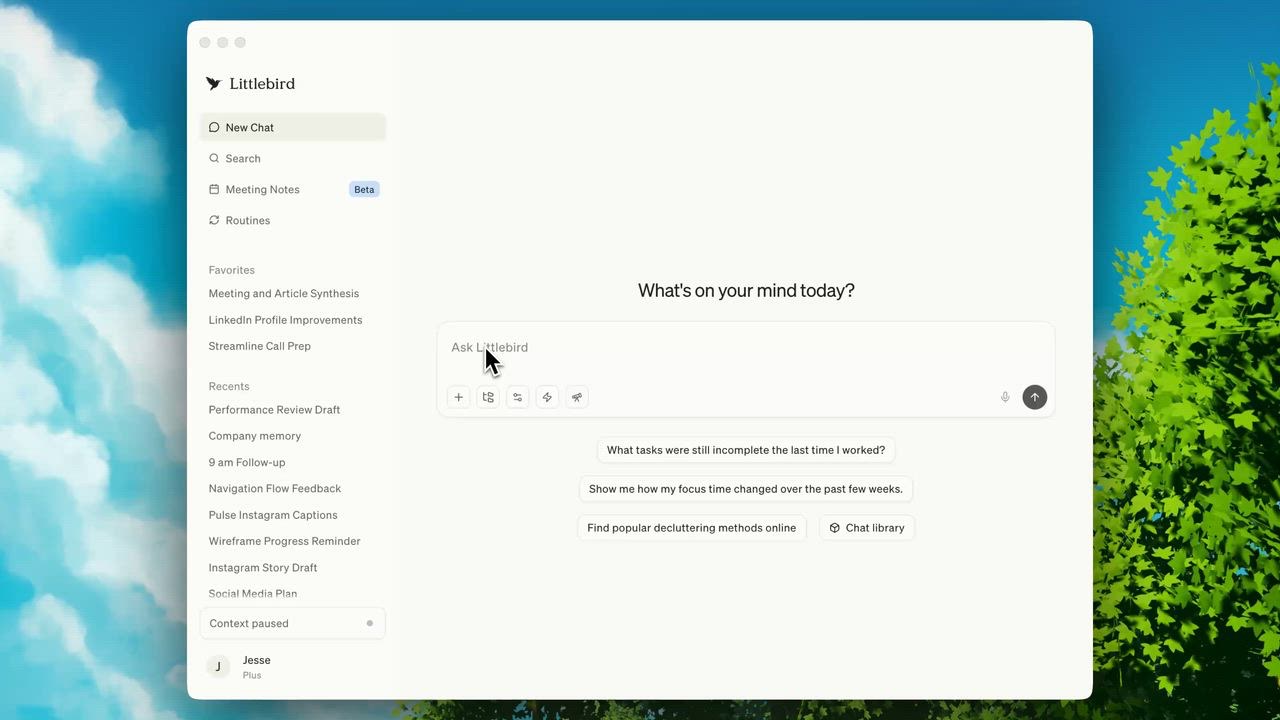Activate the microphone voice input icon
The width and height of the screenshot is (1280, 720).
(1005, 397)
